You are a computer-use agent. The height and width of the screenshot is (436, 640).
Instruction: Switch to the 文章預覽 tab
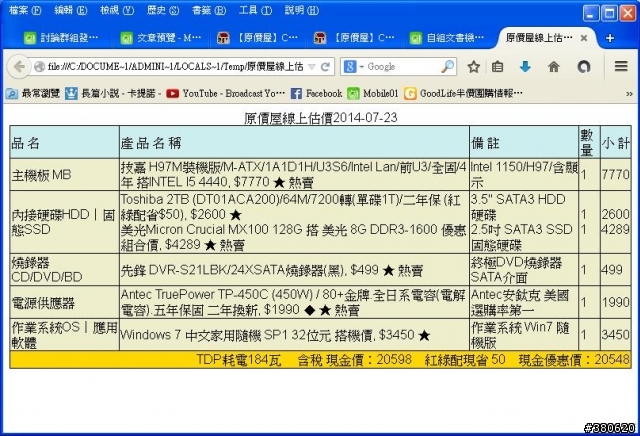(x=161, y=38)
